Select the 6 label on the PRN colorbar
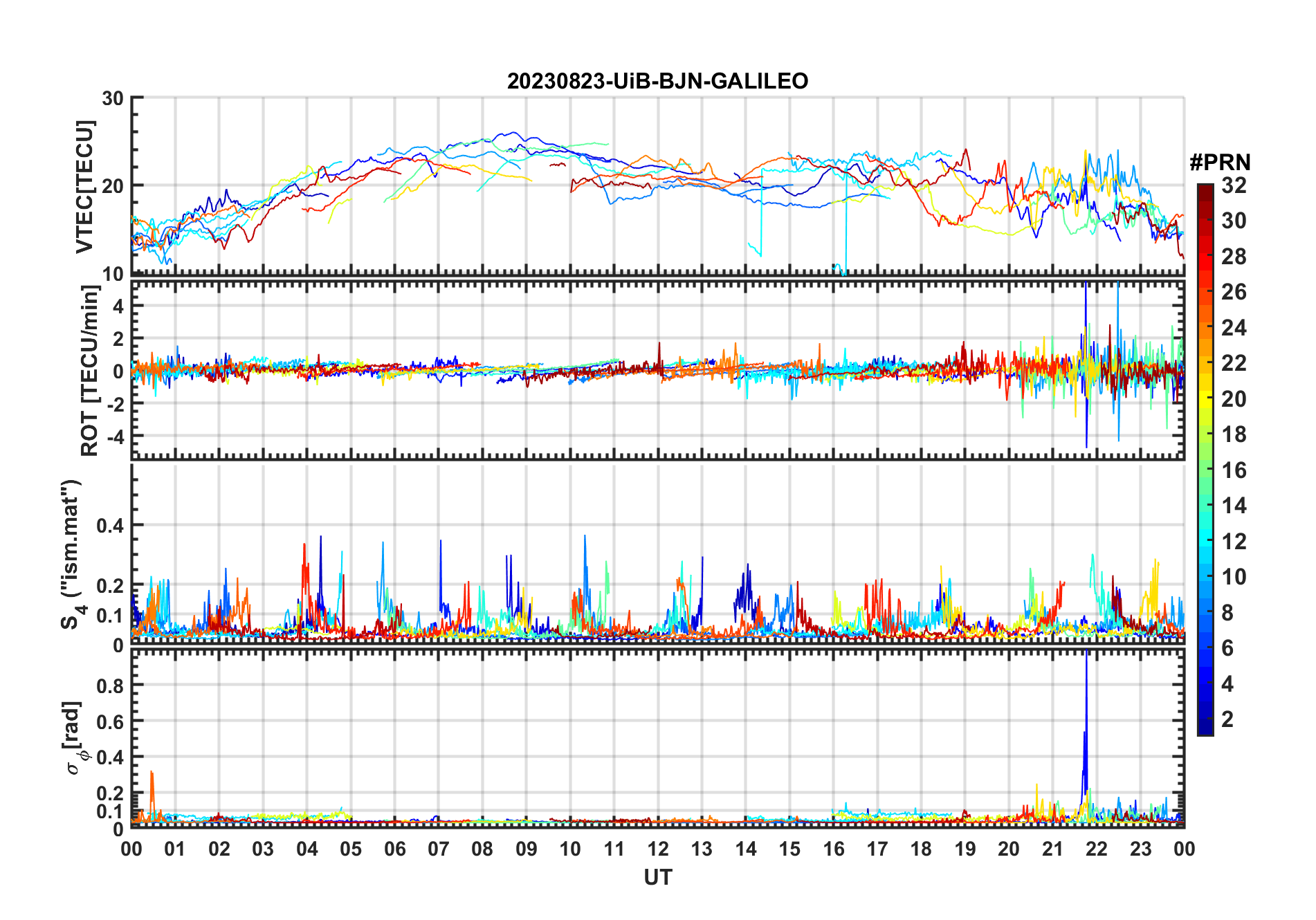 coord(1227,648)
